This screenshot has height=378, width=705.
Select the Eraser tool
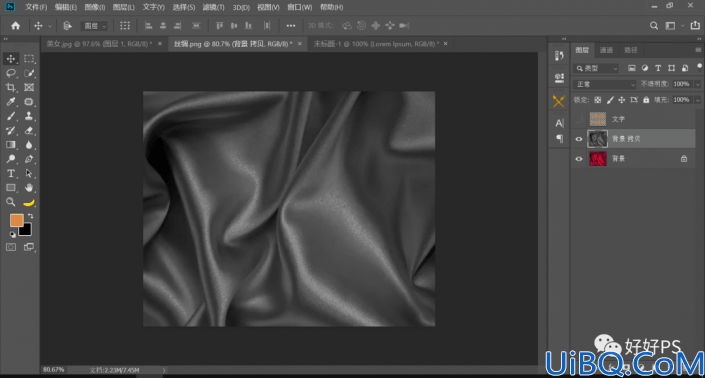click(x=29, y=131)
